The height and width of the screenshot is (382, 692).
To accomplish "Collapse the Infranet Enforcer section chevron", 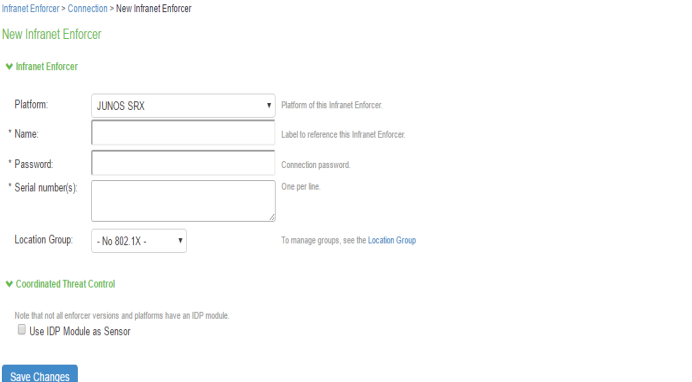I will (9, 67).
